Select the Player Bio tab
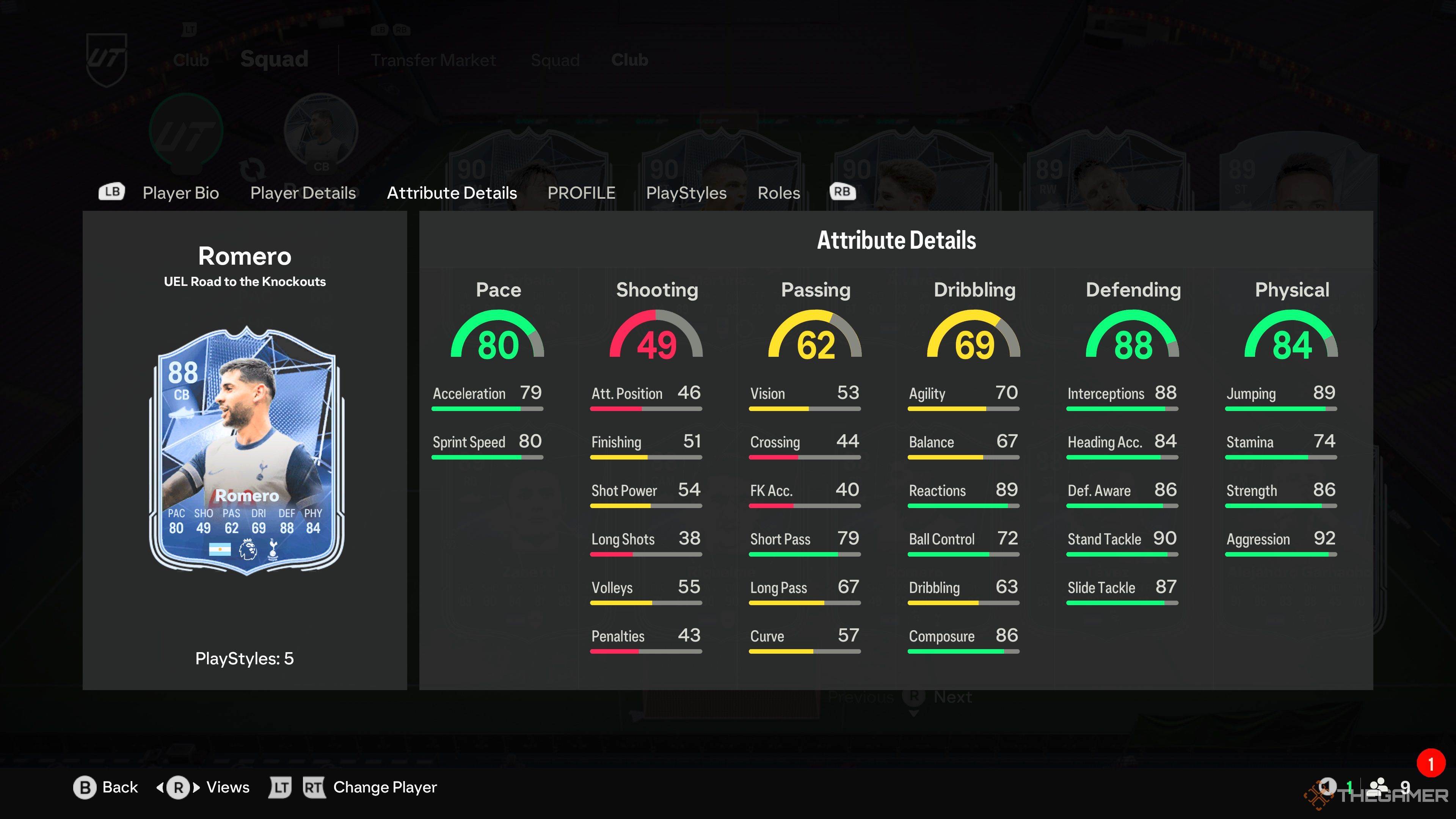1456x819 pixels. 181,192
